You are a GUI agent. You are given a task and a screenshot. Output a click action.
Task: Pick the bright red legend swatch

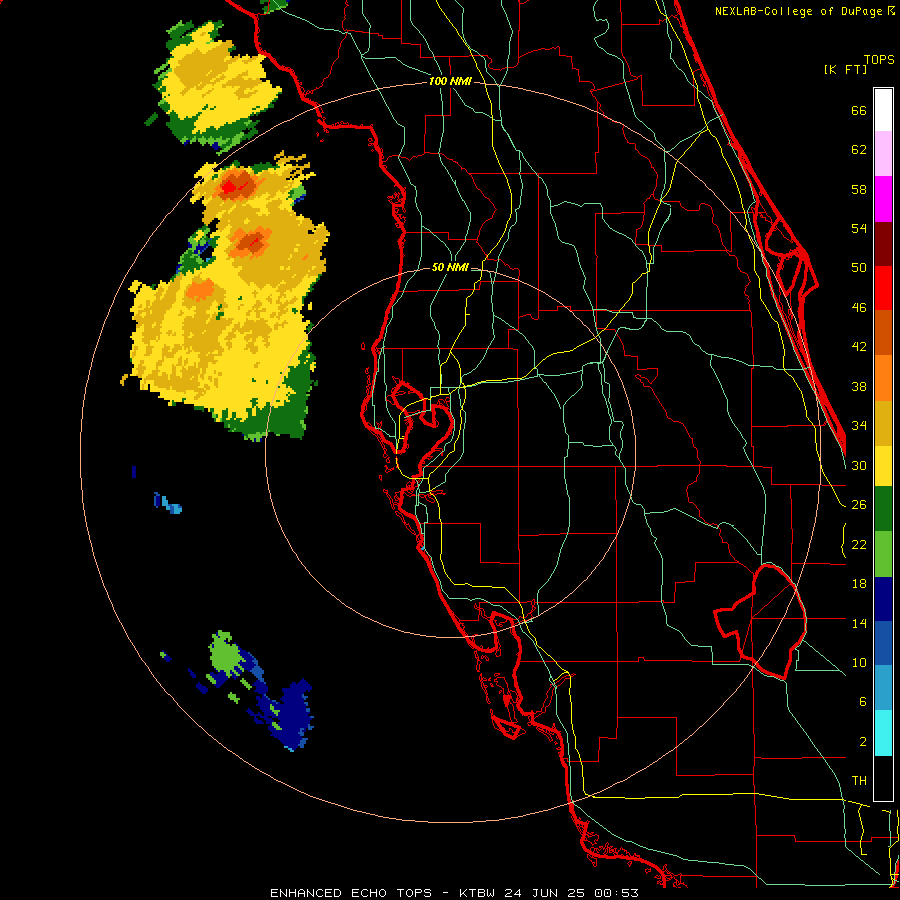(883, 288)
